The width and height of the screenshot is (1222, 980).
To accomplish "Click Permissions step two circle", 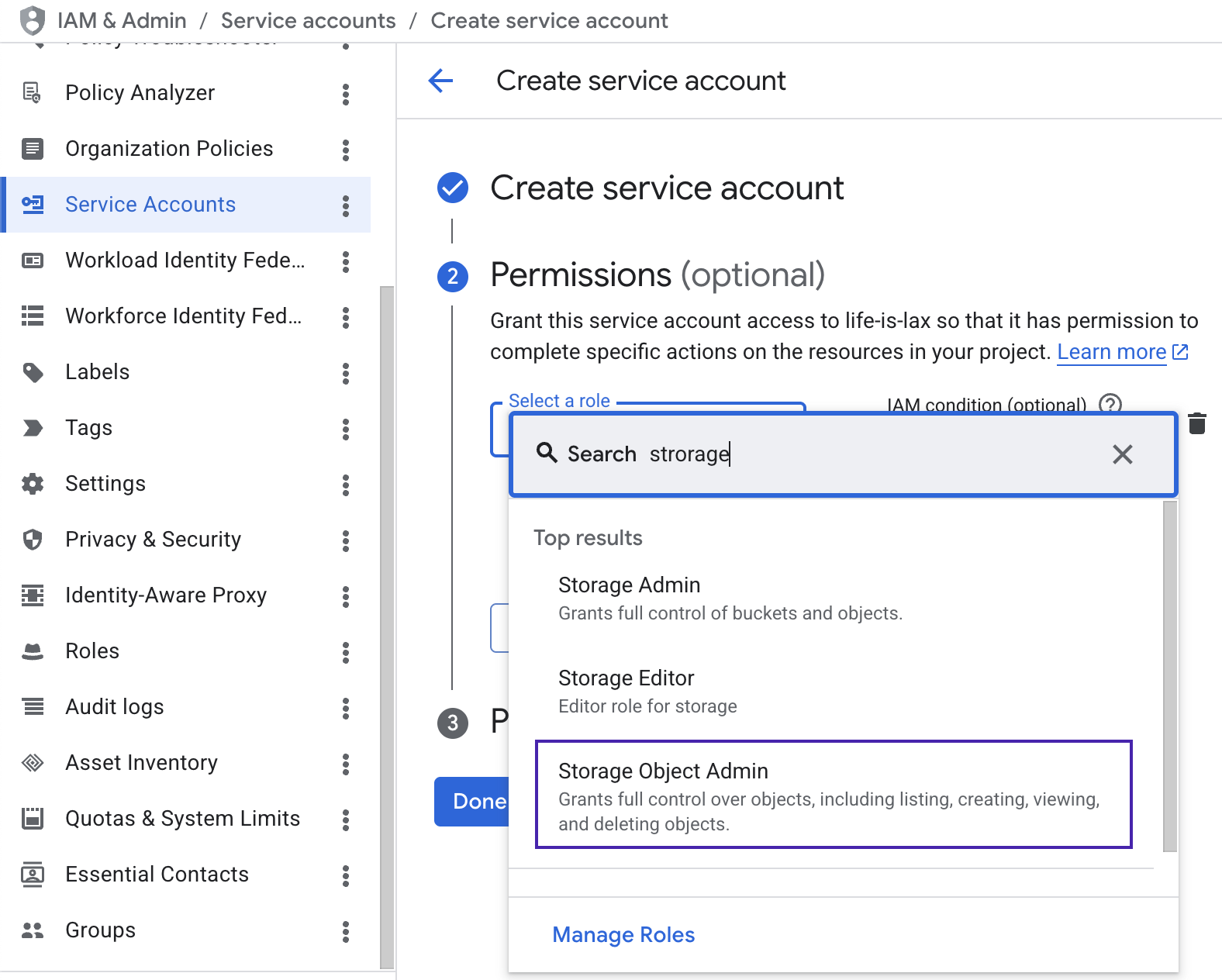I will [453, 277].
